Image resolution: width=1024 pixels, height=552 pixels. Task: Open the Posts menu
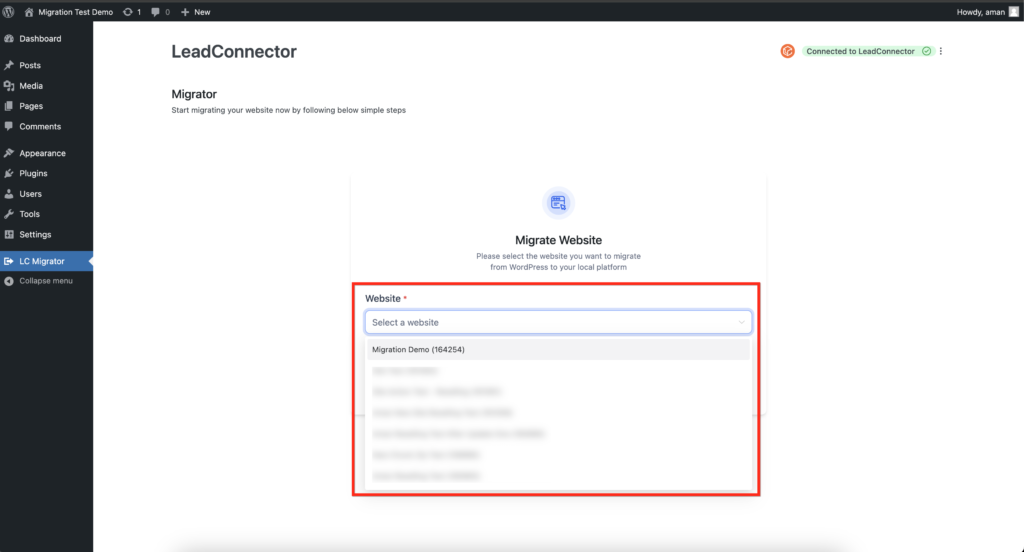46,65
